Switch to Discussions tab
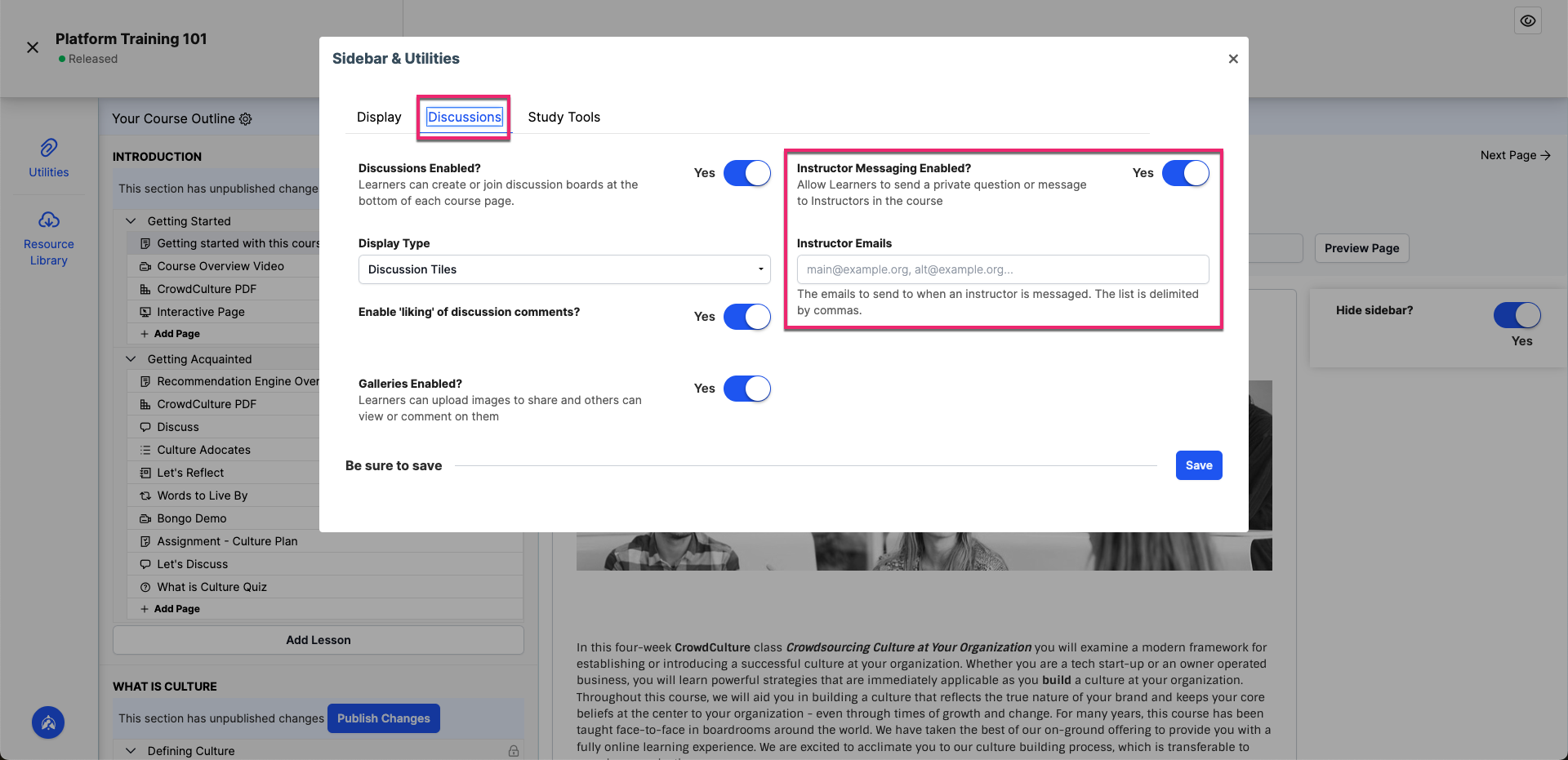Image resolution: width=1568 pixels, height=760 pixels. click(x=465, y=118)
